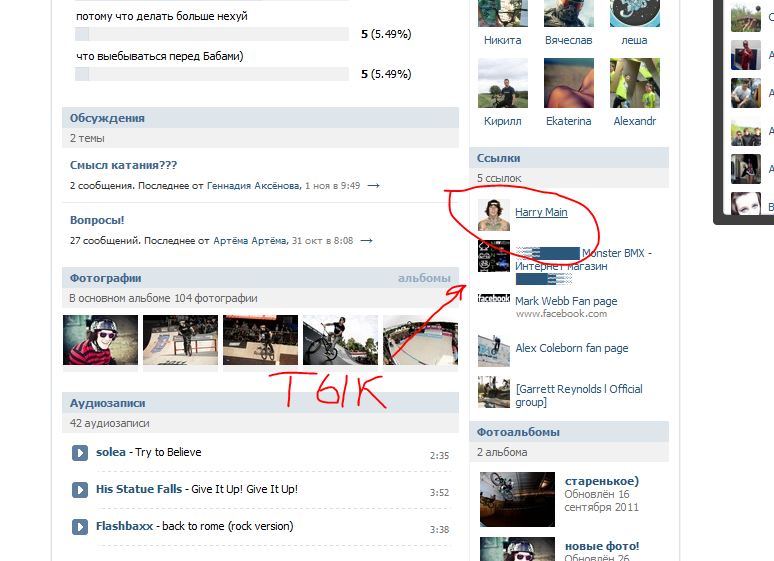Click the facebook logo for Mark Webb
Screen dimensions: 774x561
tap(494, 298)
